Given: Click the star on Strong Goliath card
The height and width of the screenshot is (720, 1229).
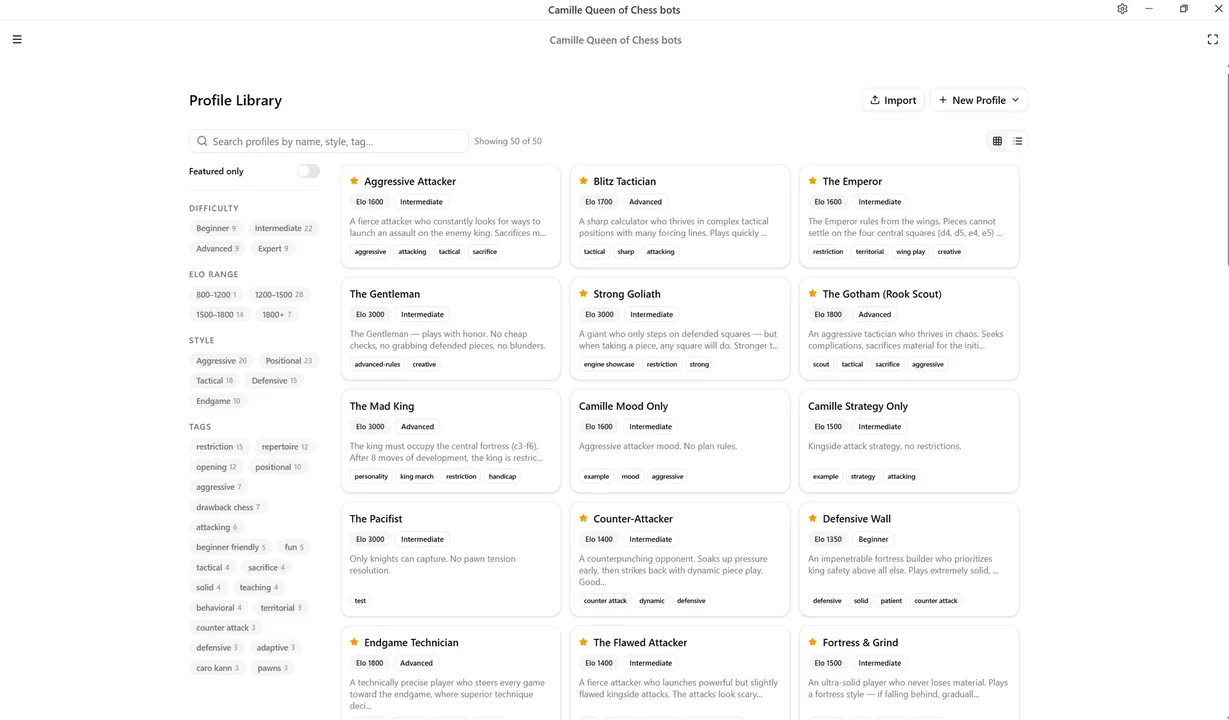Looking at the screenshot, I should (583, 294).
